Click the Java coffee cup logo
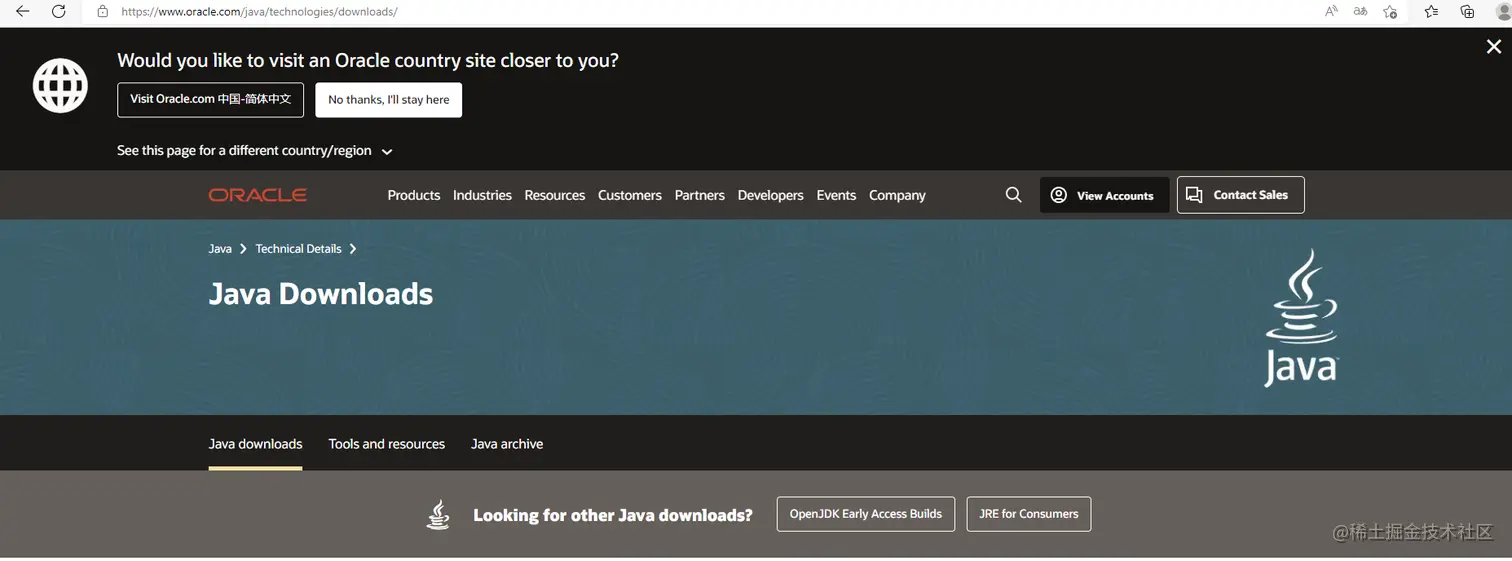Screen dimensions: 1512x561 click(x=1301, y=317)
